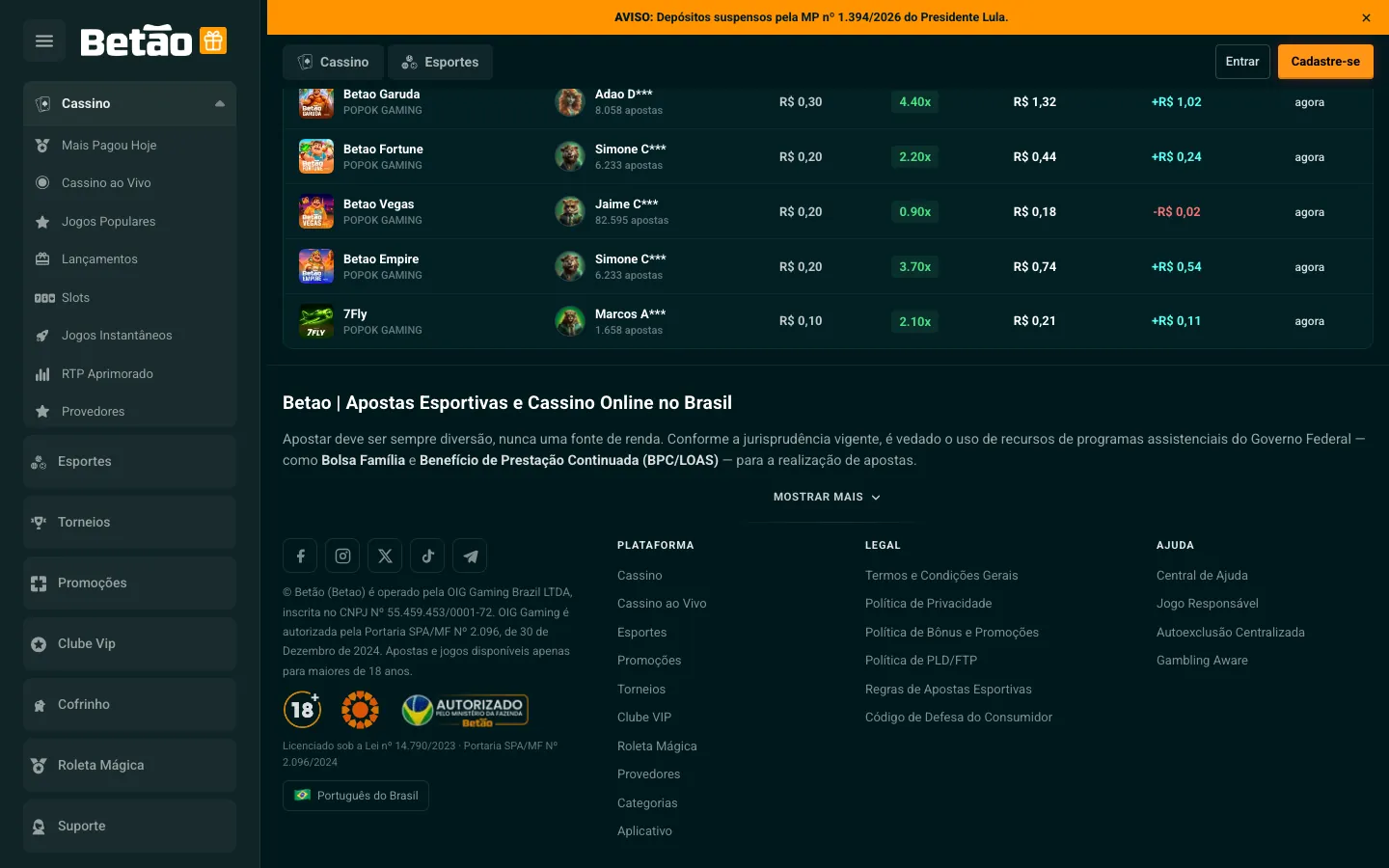Screen dimensions: 1389x868
Task: Open the Instagram social icon
Action: (x=342, y=556)
